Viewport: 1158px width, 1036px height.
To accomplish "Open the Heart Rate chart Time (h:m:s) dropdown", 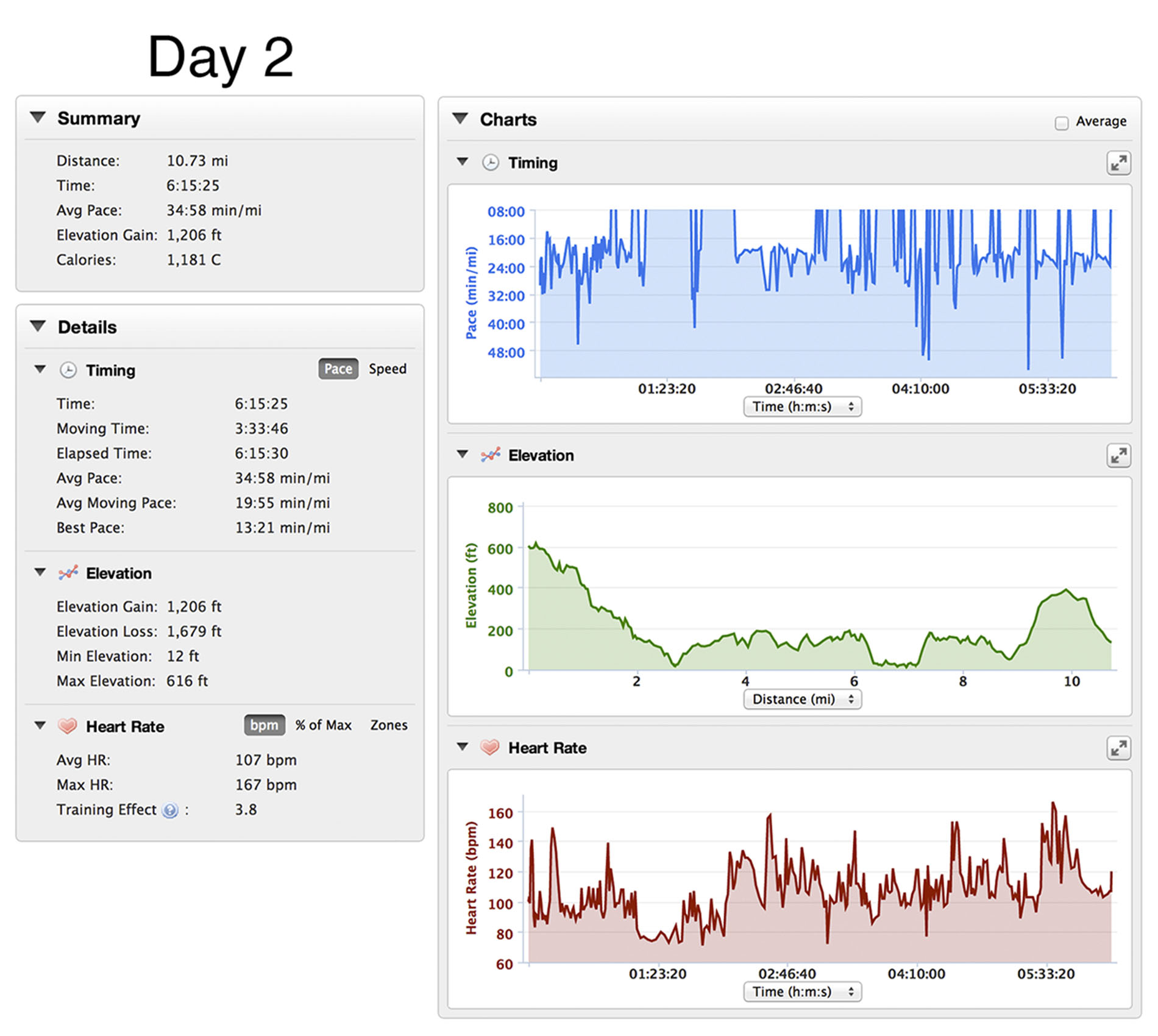I will click(802, 992).
